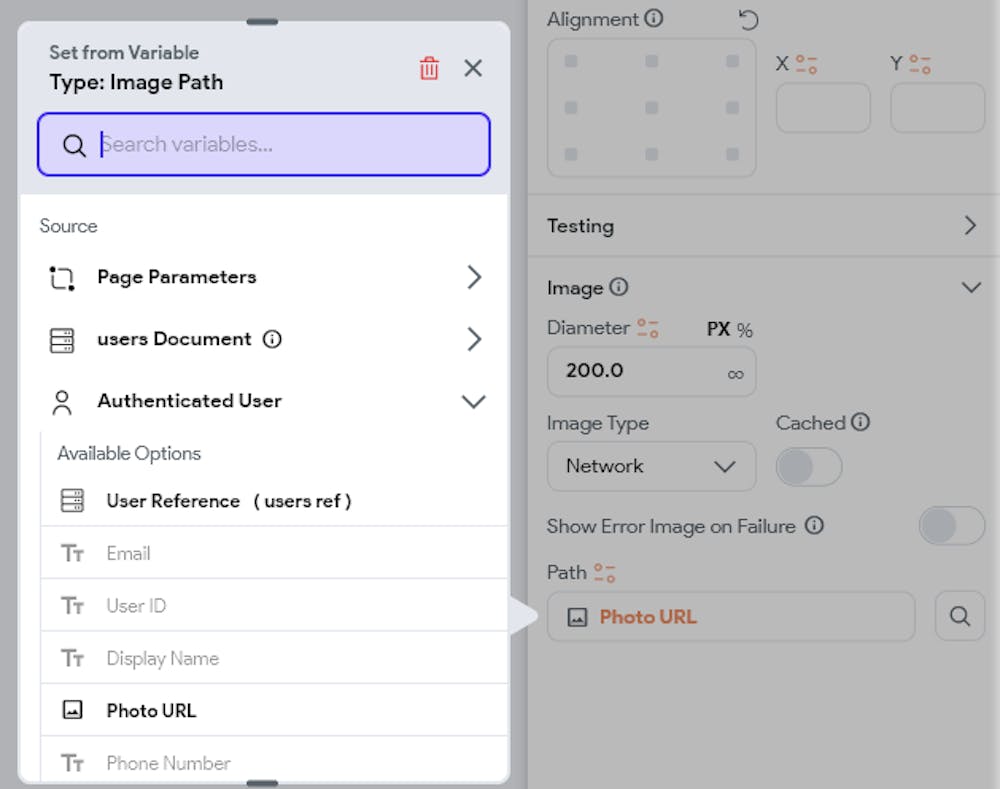This screenshot has width=1000, height=789.
Task: Switch Diameter unit to percent
Action: pos(745,330)
